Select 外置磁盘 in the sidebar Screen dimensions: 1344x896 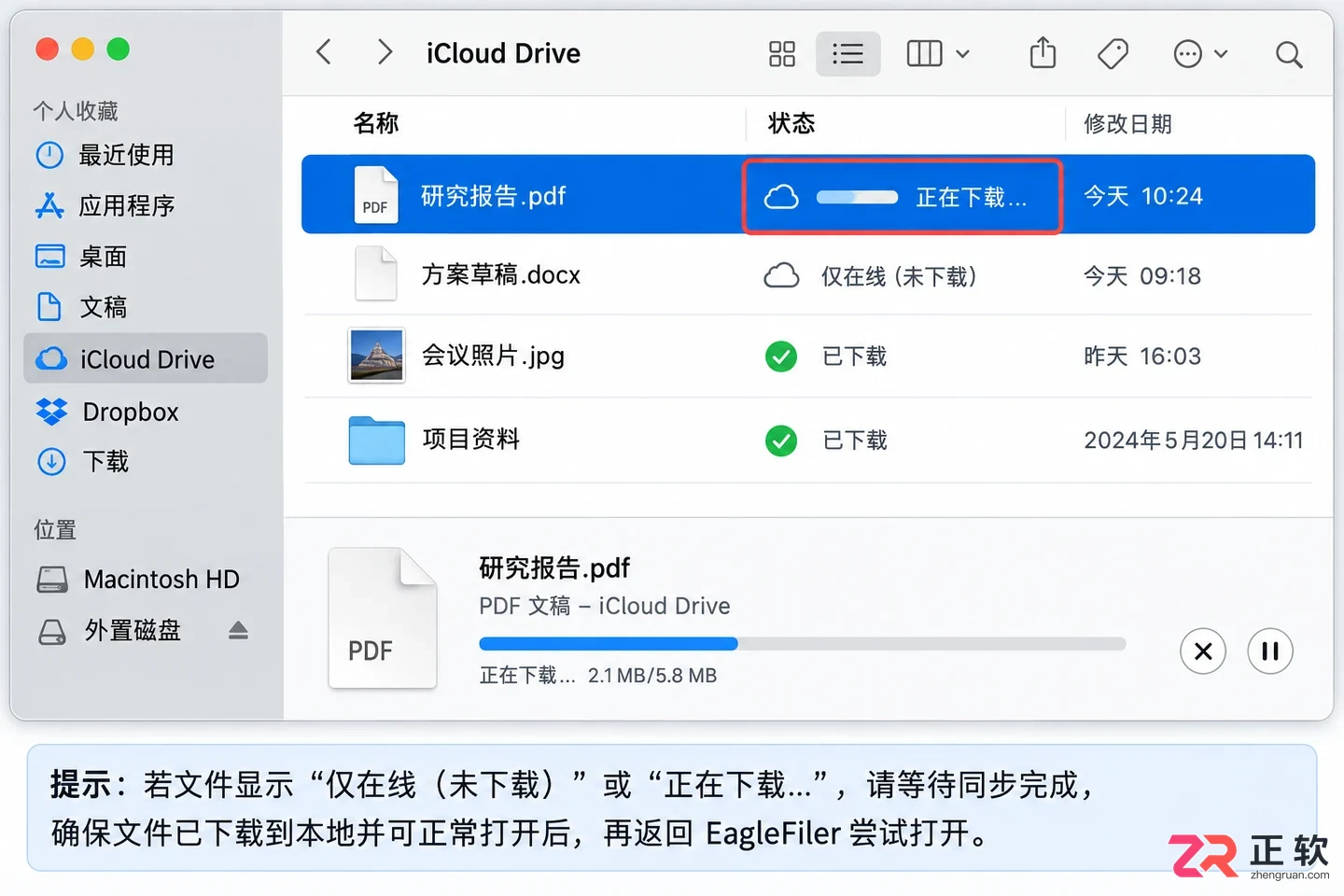pyautogui.click(x=109, y=631)
